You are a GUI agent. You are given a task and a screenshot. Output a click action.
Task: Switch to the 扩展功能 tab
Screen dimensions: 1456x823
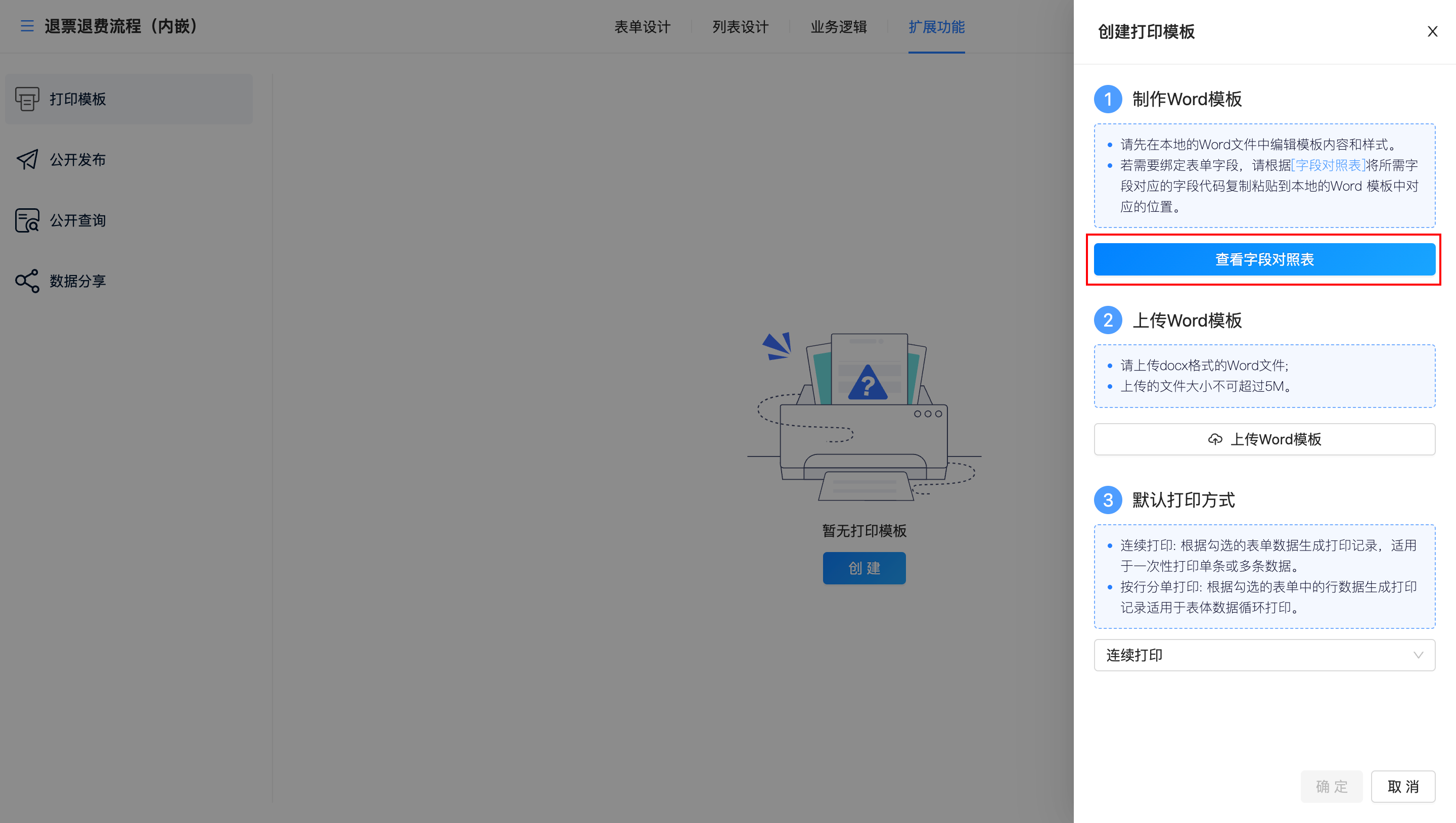pos(937,27)
